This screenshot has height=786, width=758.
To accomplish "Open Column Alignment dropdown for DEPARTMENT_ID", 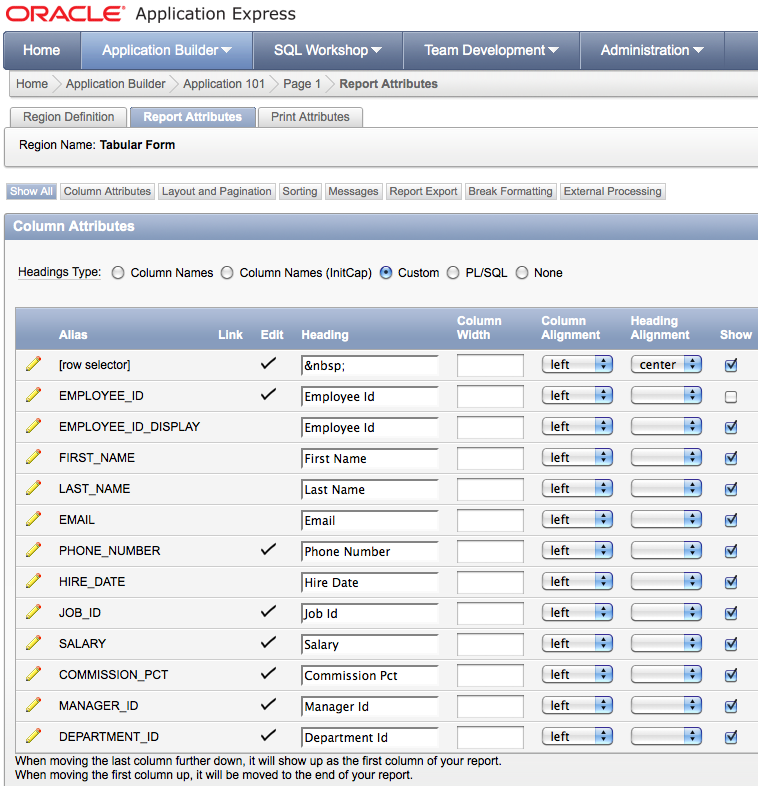I will tap(577, 737).
